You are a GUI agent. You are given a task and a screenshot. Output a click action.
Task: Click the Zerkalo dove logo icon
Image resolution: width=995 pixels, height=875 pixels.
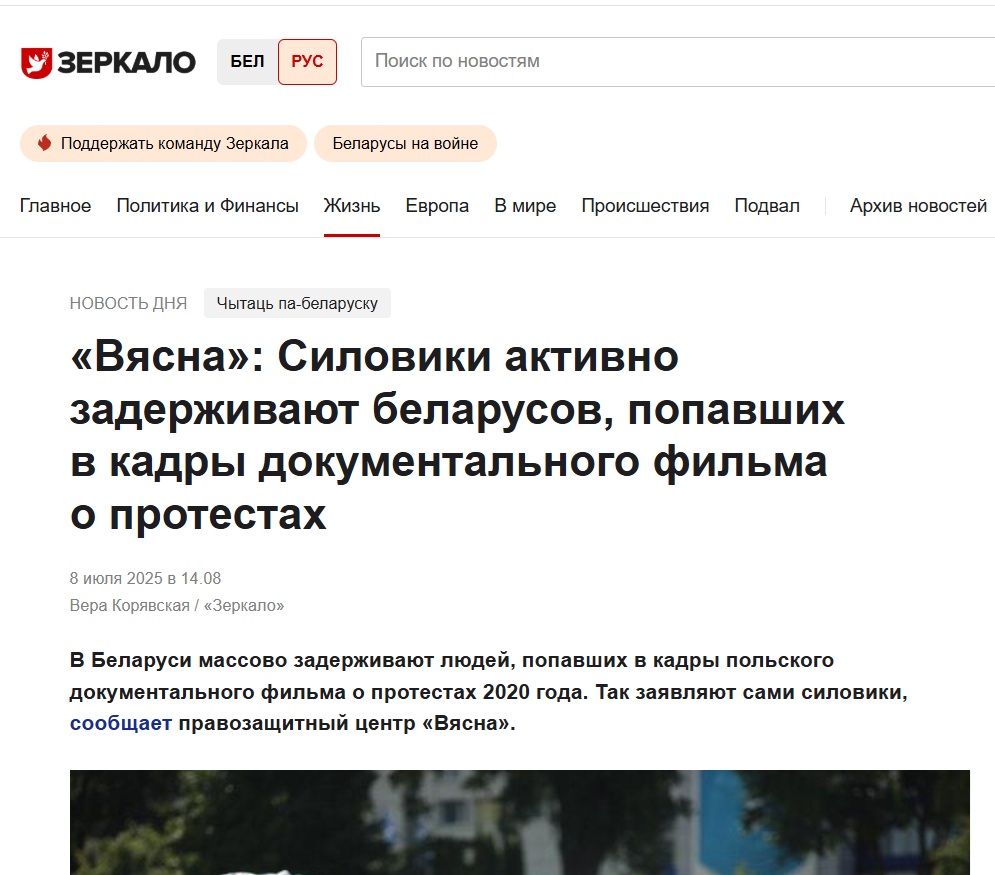(x=36, y=62)
